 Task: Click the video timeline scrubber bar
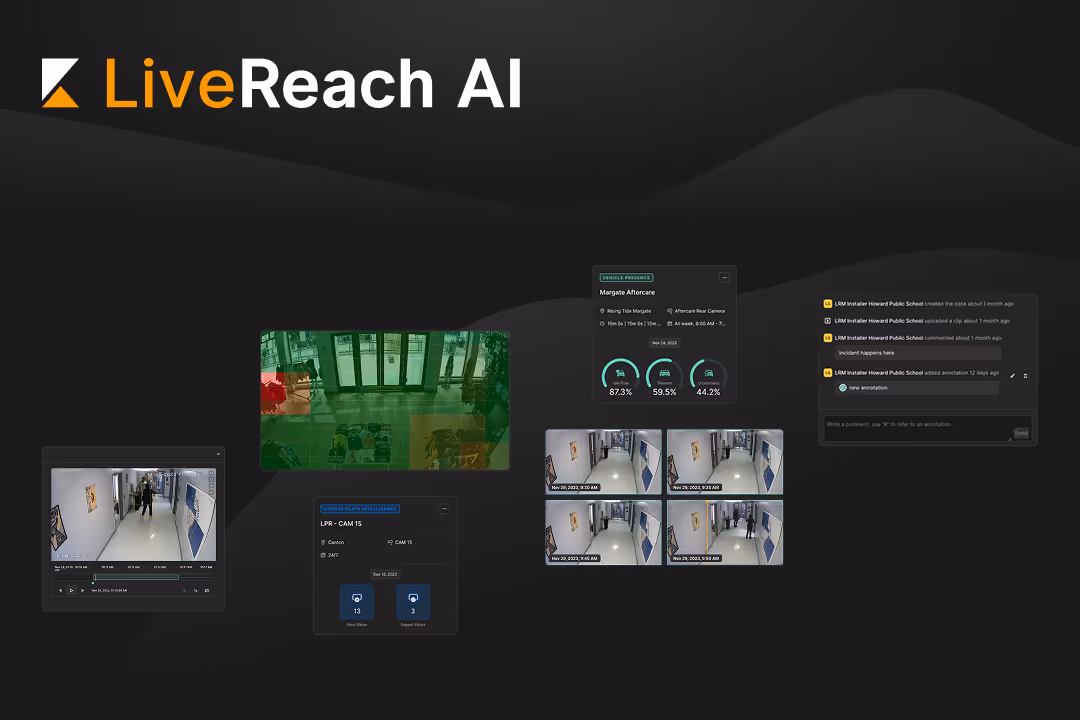point(134,575)
